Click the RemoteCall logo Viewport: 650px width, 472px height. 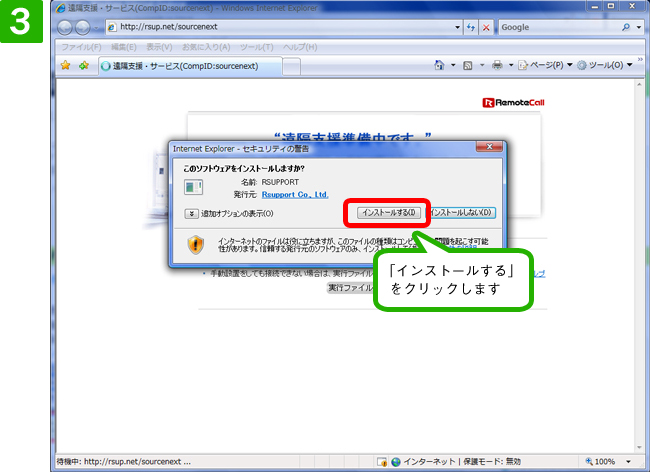[x=513, y=102]
